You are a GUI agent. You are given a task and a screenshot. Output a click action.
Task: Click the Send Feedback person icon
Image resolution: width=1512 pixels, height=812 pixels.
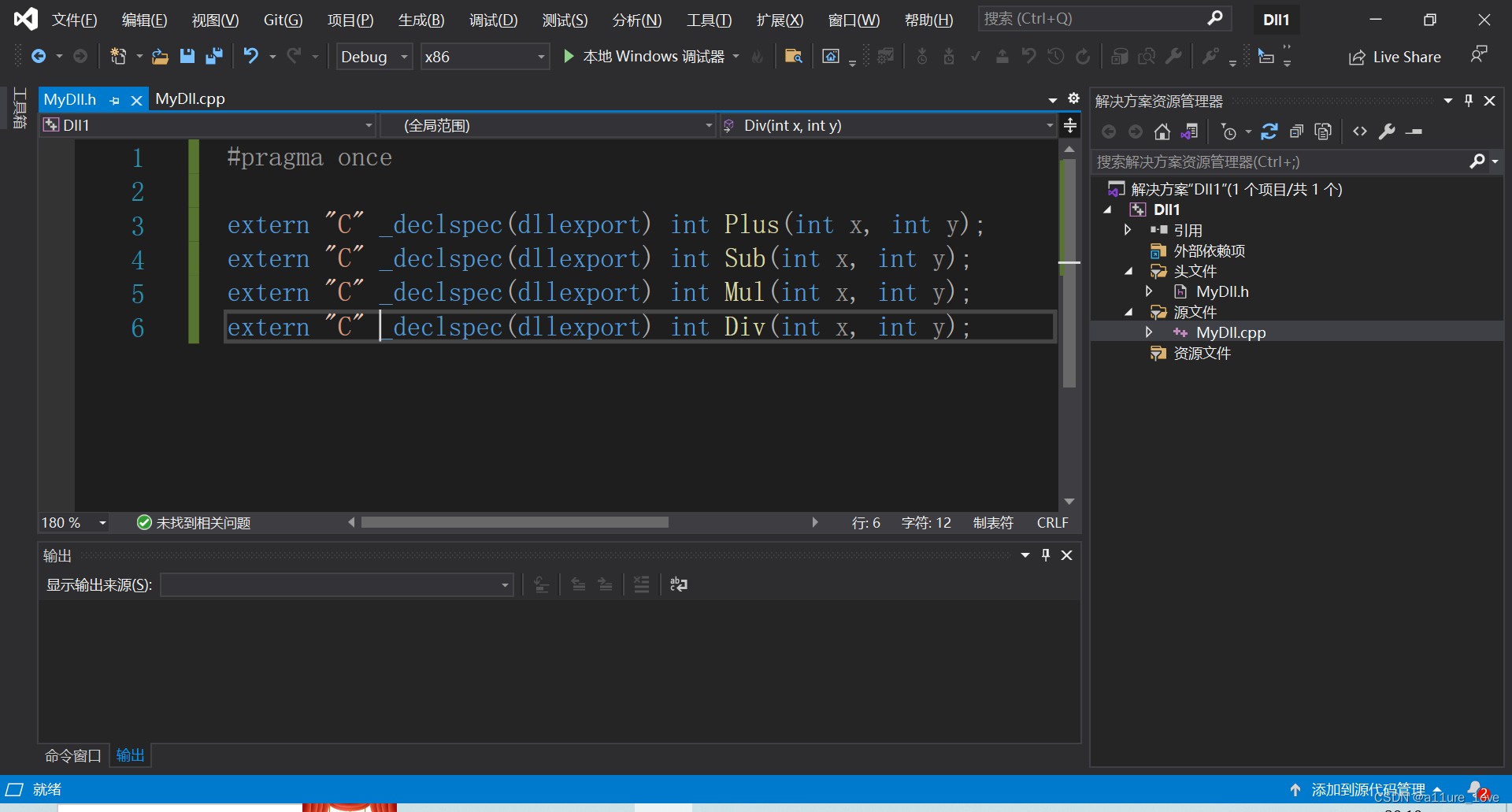point(1479,55)
